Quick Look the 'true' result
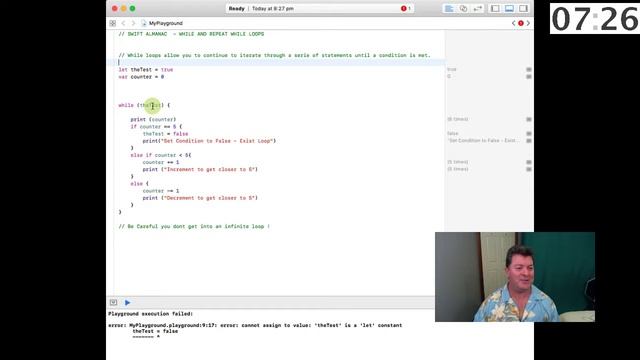 (529, 70)
